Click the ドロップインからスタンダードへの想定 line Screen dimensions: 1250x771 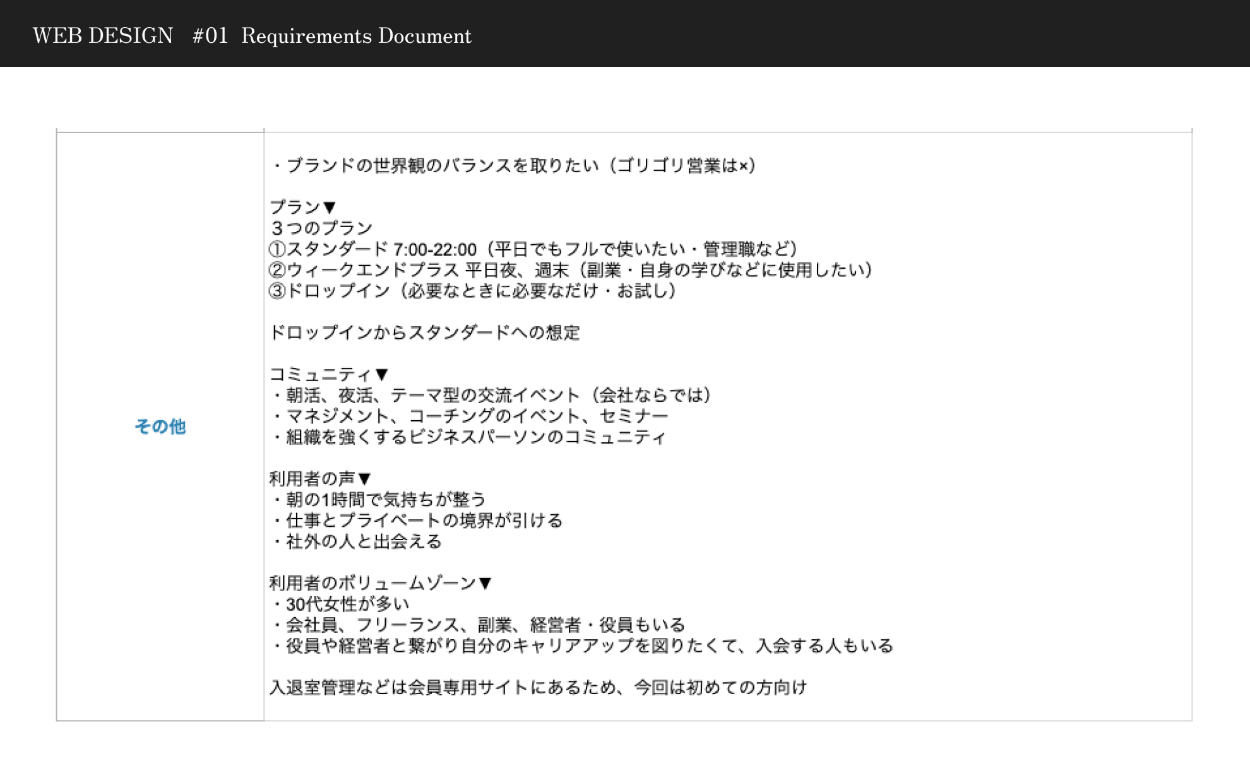point(425,333)
